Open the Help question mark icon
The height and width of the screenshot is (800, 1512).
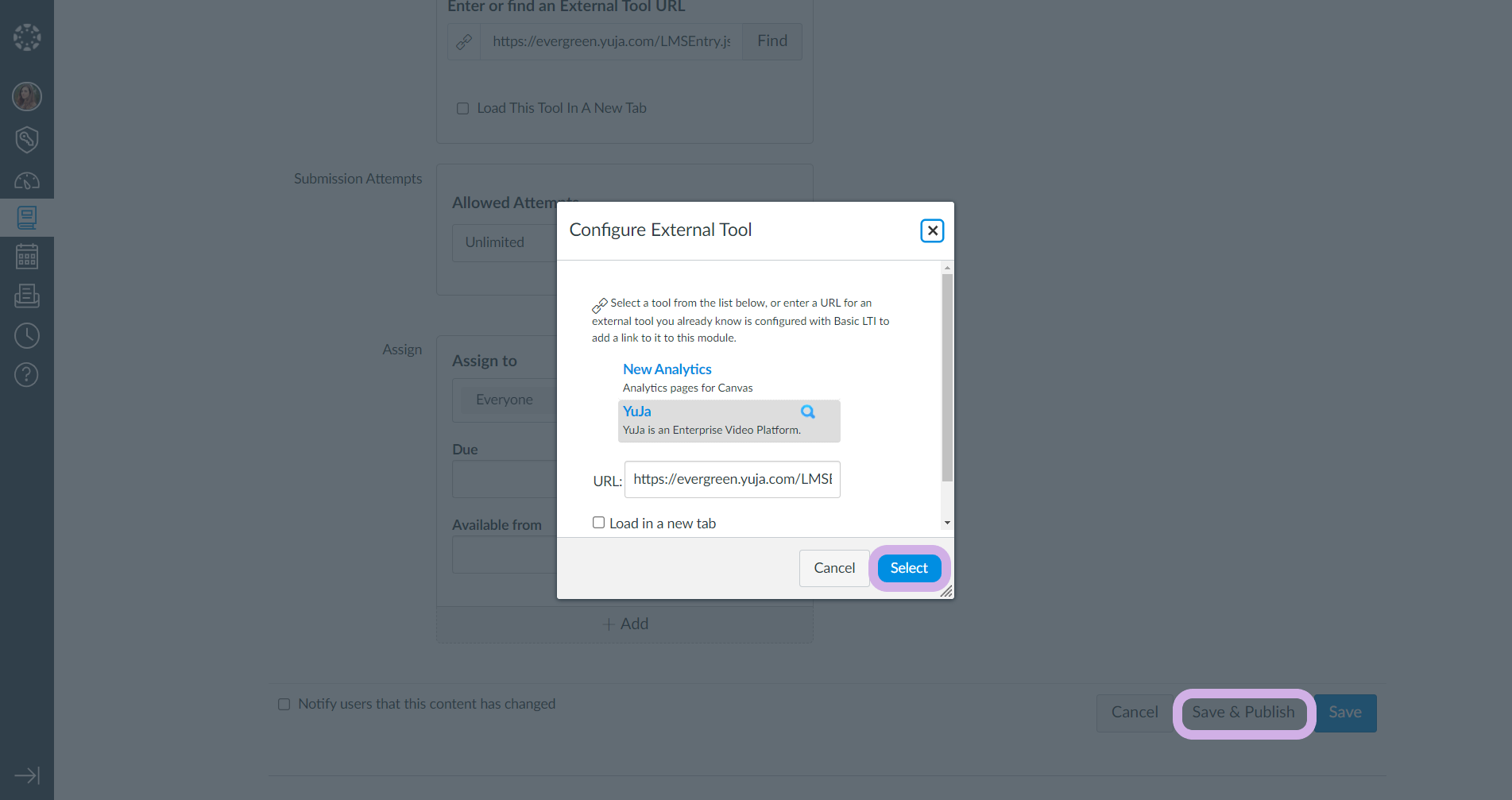tap(27, 374)
